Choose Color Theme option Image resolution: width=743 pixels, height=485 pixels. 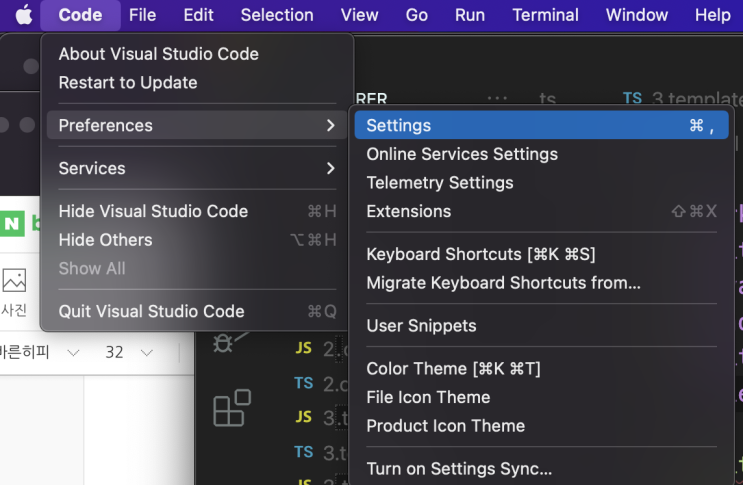[x=542, y=369]
